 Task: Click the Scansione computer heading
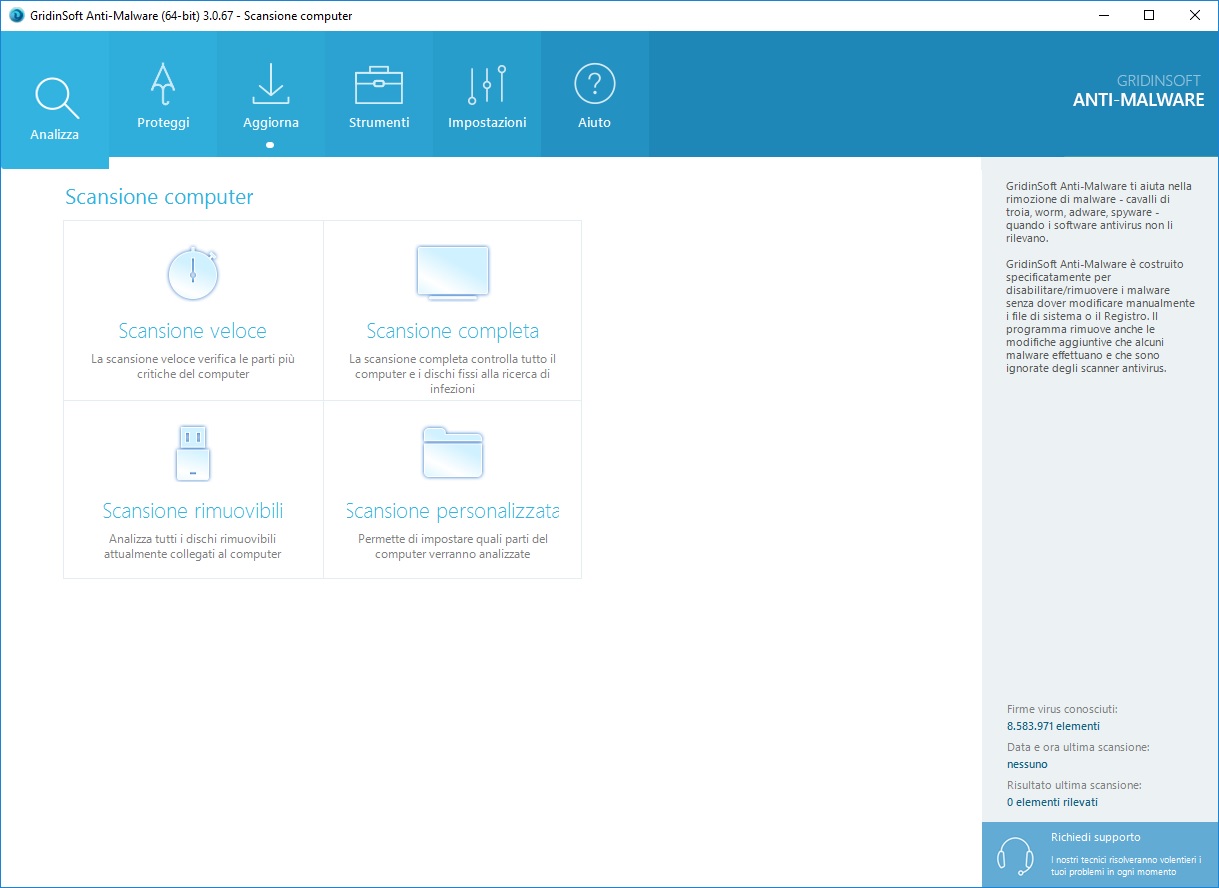(x=159, y=197)
